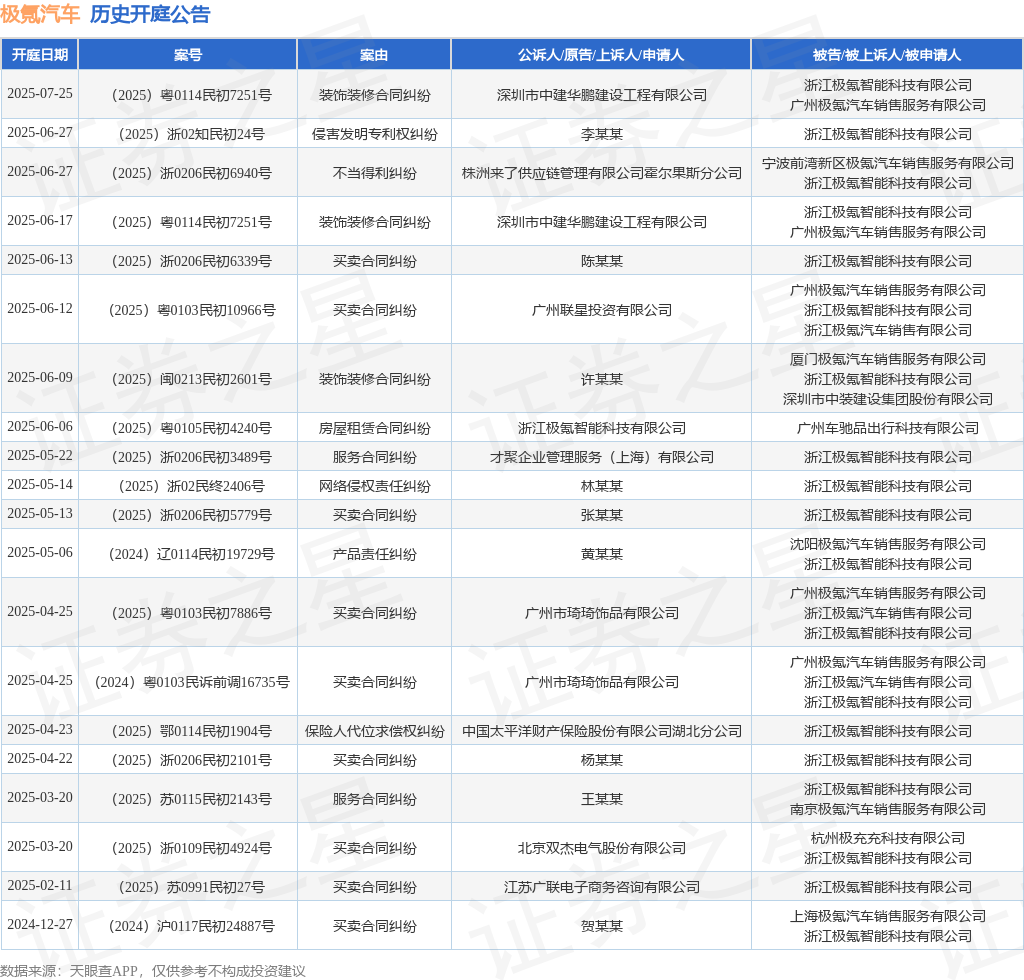Click plaintiff 林某某
Image resolution: width=1024 pixels, height=980 pixels.
(x=601, y=486)
